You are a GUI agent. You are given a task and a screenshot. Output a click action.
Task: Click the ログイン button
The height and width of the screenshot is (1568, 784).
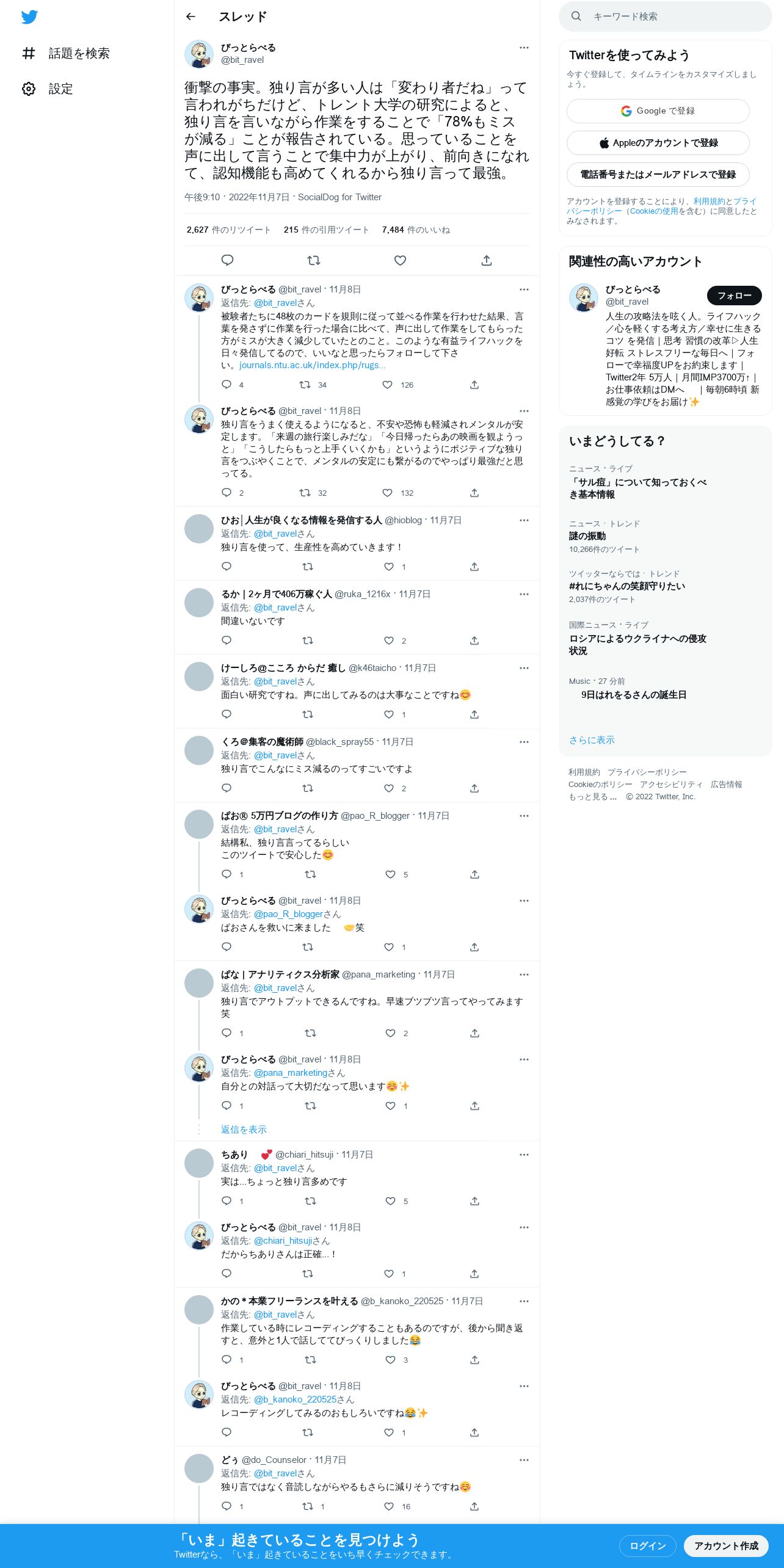648,1545
